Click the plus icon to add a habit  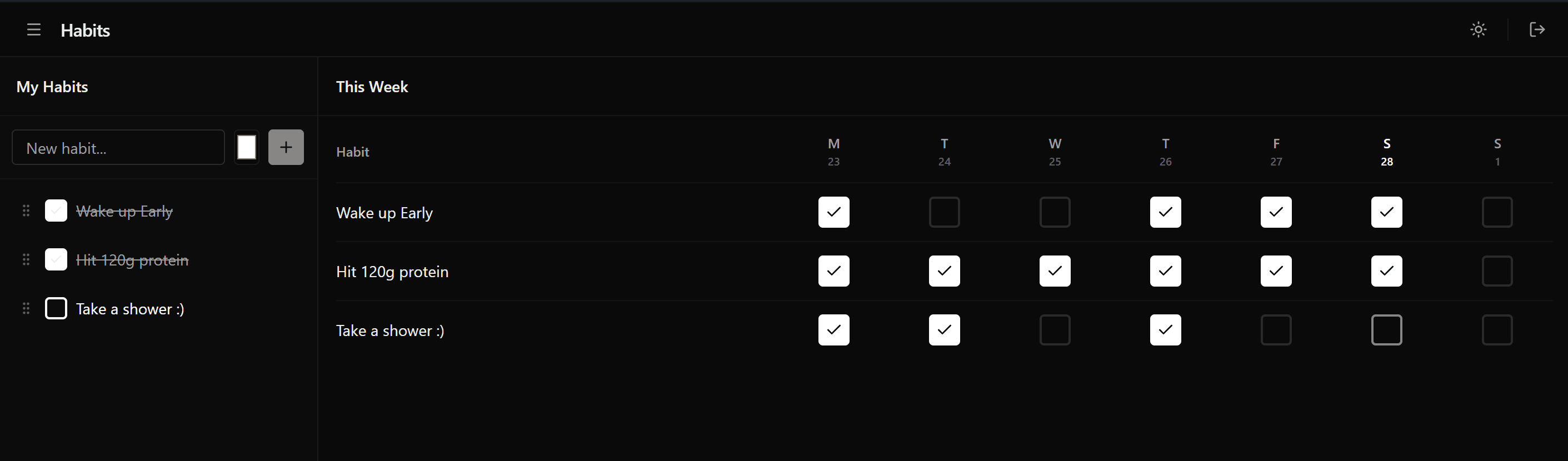pyautogui.click(x=286, y=147)
